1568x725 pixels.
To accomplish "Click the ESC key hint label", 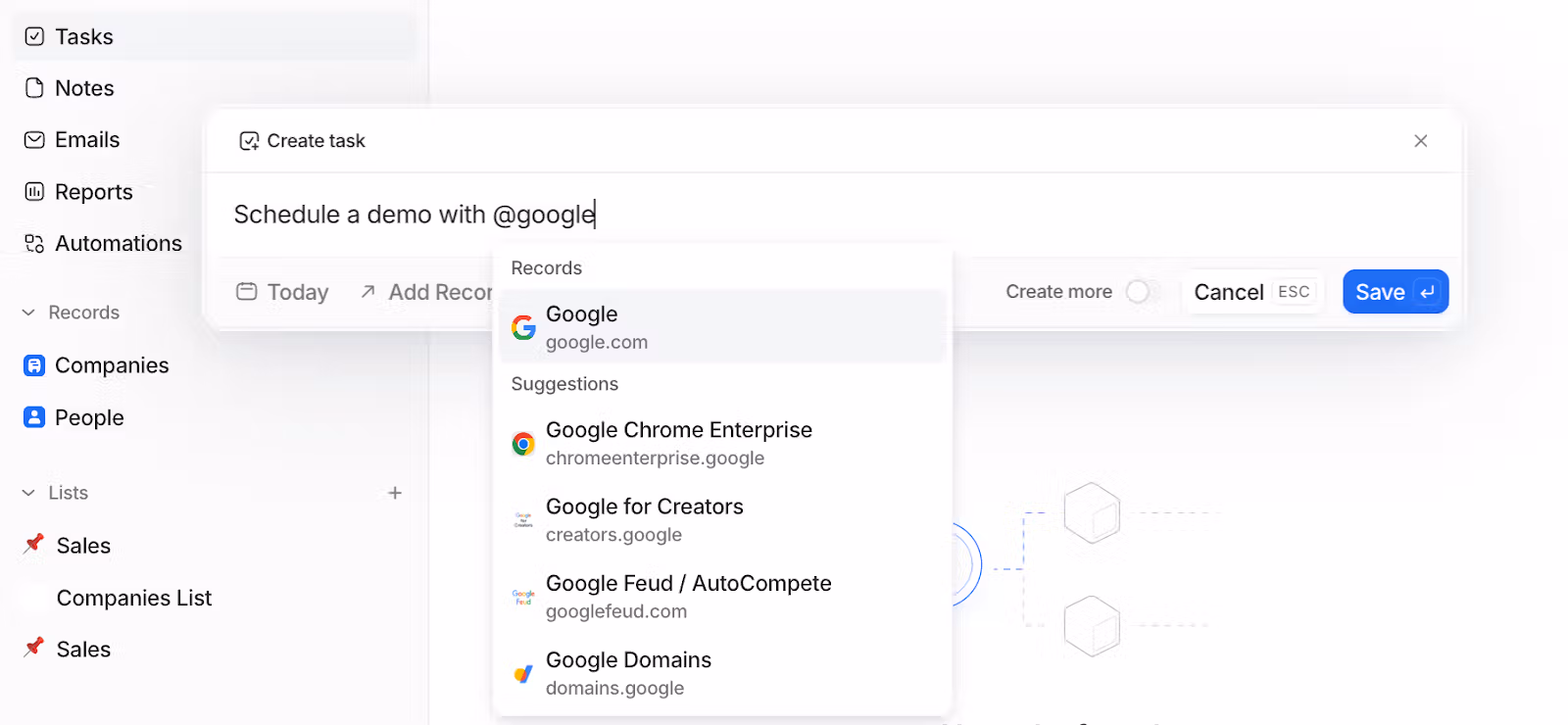I will pos(1294,292).
